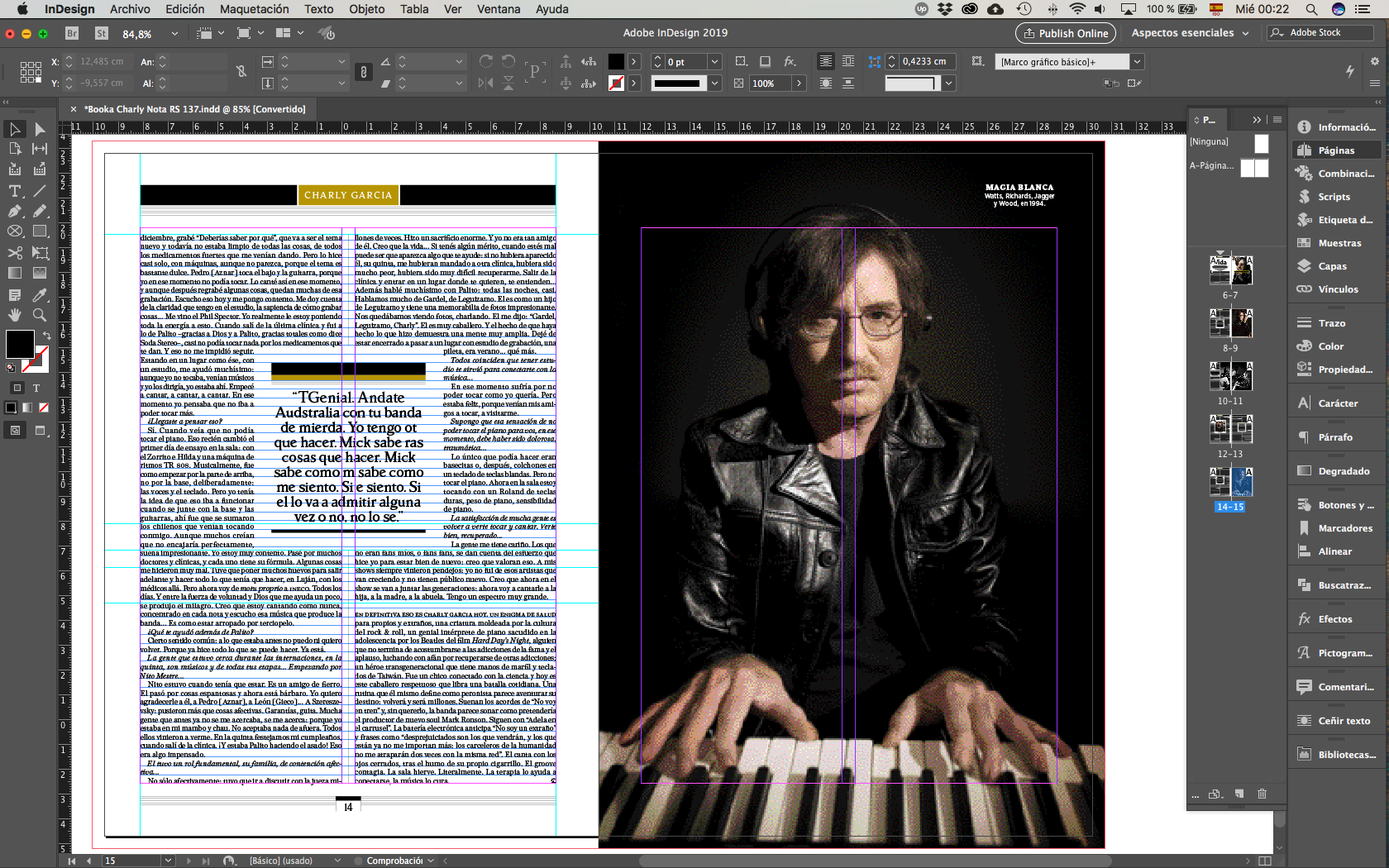Open the zoom level 84,8% dropdown

tap(174, 33)
